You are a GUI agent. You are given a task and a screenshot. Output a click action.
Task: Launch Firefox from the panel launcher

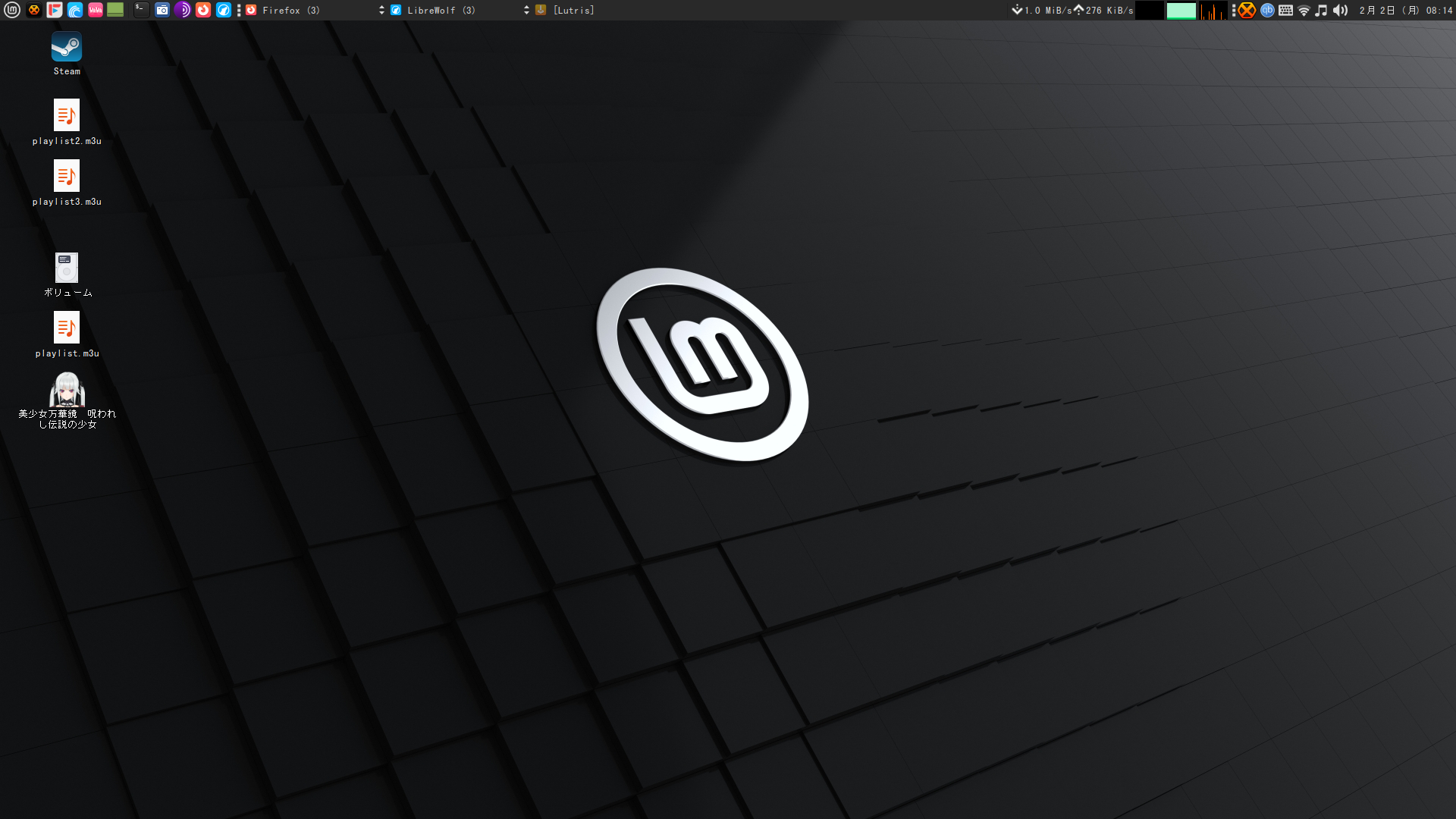point(202,10)
